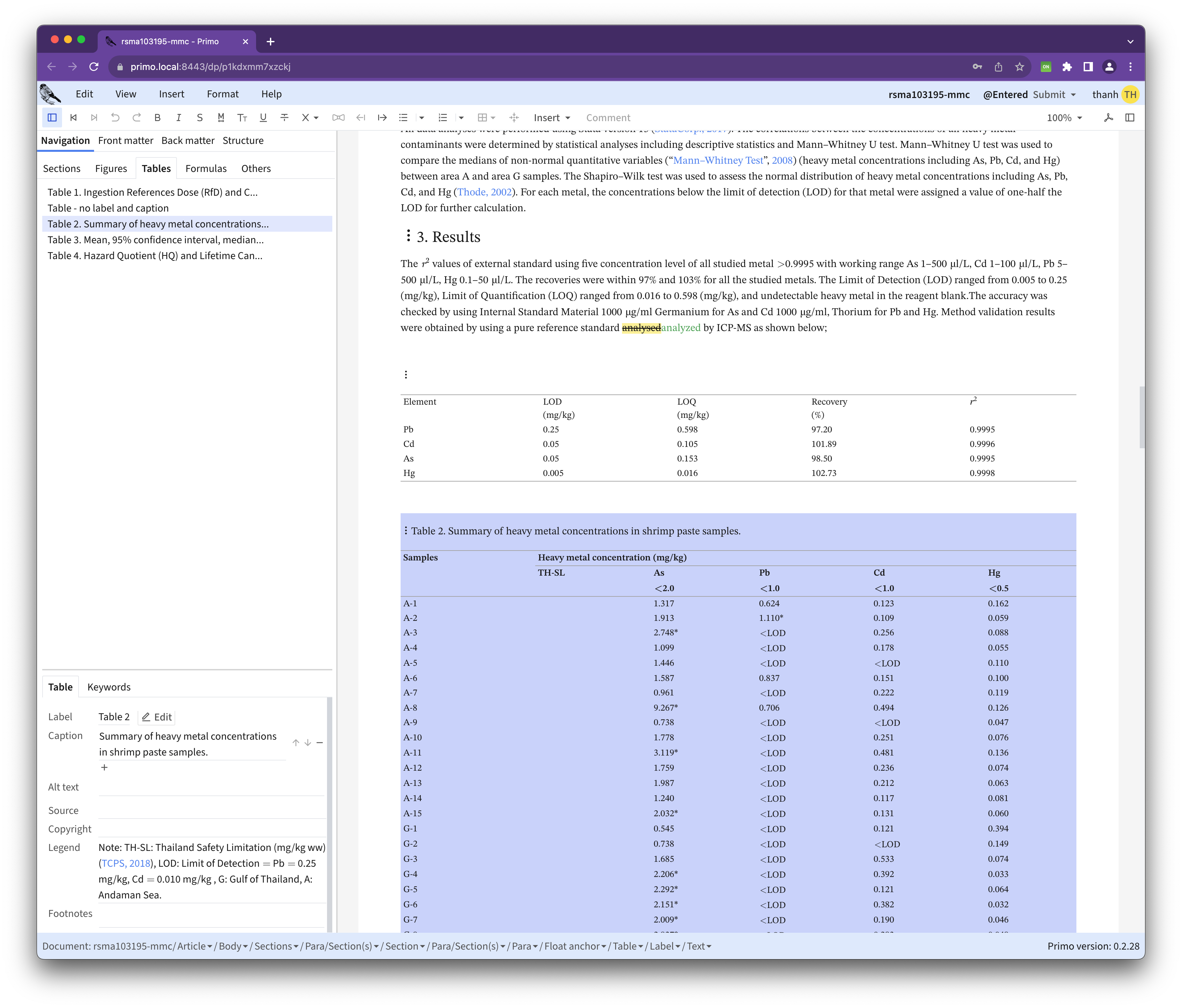Open the 100% zoom dropdown
Screen dimensions: 1182x1008
tap(1064, 118)
